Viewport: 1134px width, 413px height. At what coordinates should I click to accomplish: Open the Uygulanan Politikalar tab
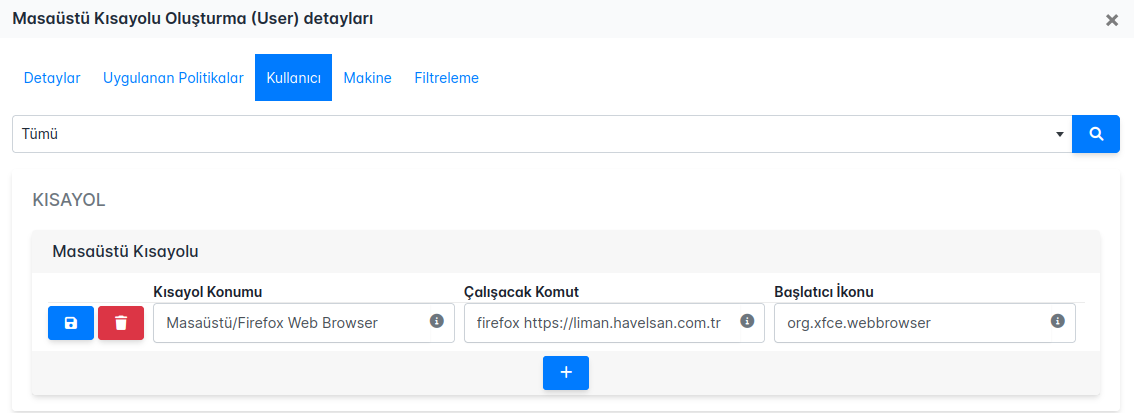click(173, 78)
